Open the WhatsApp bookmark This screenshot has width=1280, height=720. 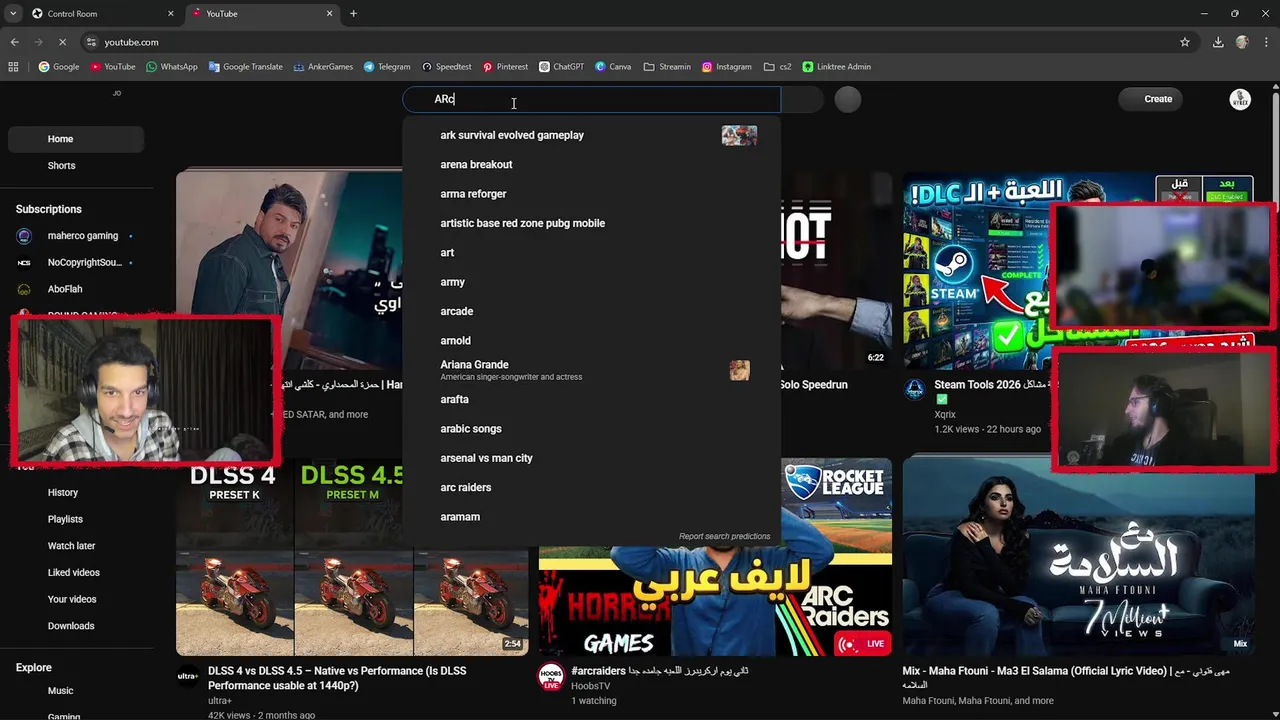[x=171, y=67]
